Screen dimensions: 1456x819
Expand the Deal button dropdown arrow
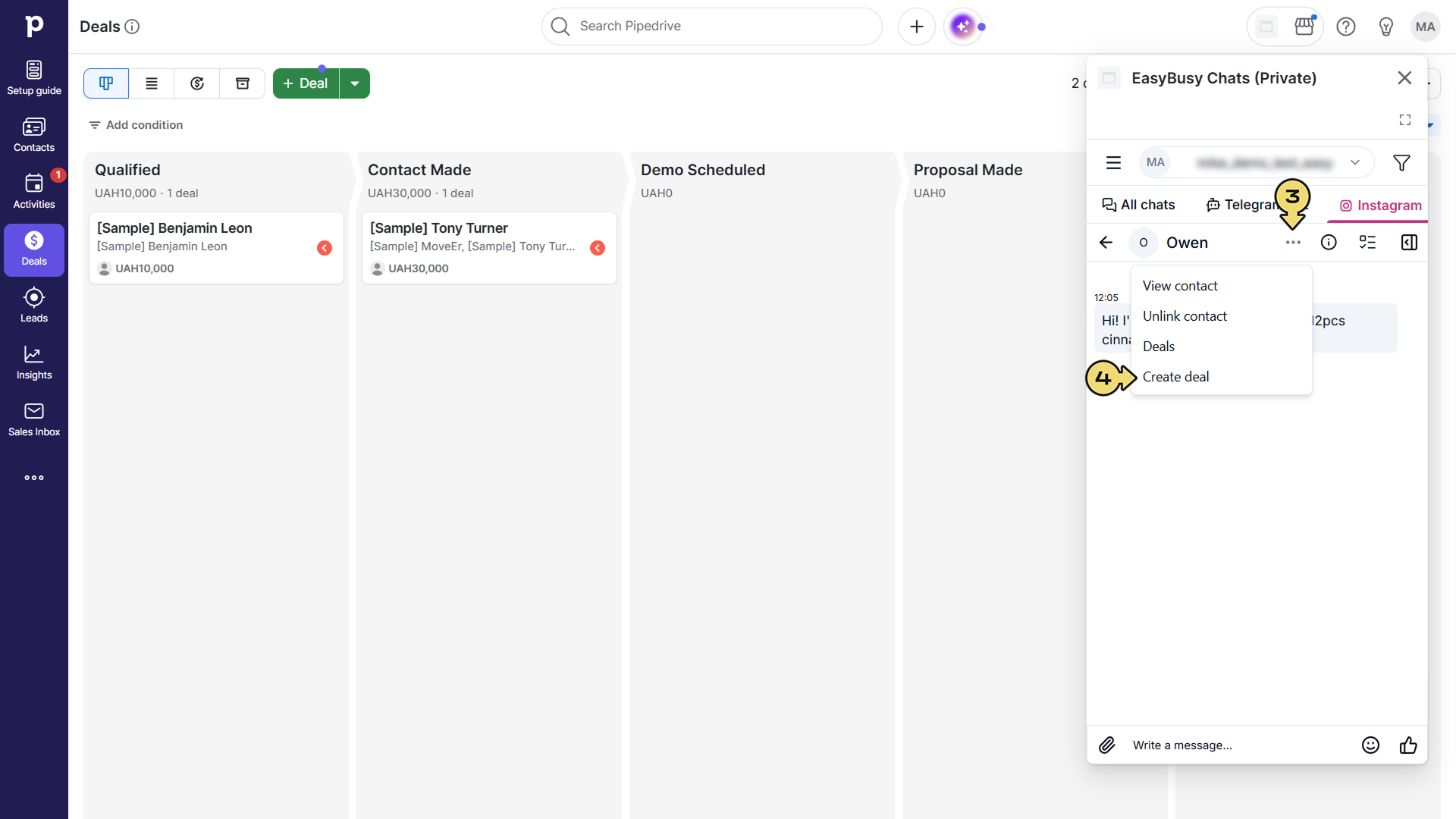[355, 83]
